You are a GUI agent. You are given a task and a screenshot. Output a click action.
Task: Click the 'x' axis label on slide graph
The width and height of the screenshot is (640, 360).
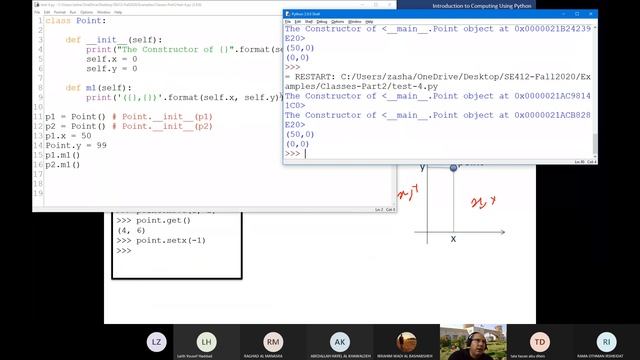(453, 239)
